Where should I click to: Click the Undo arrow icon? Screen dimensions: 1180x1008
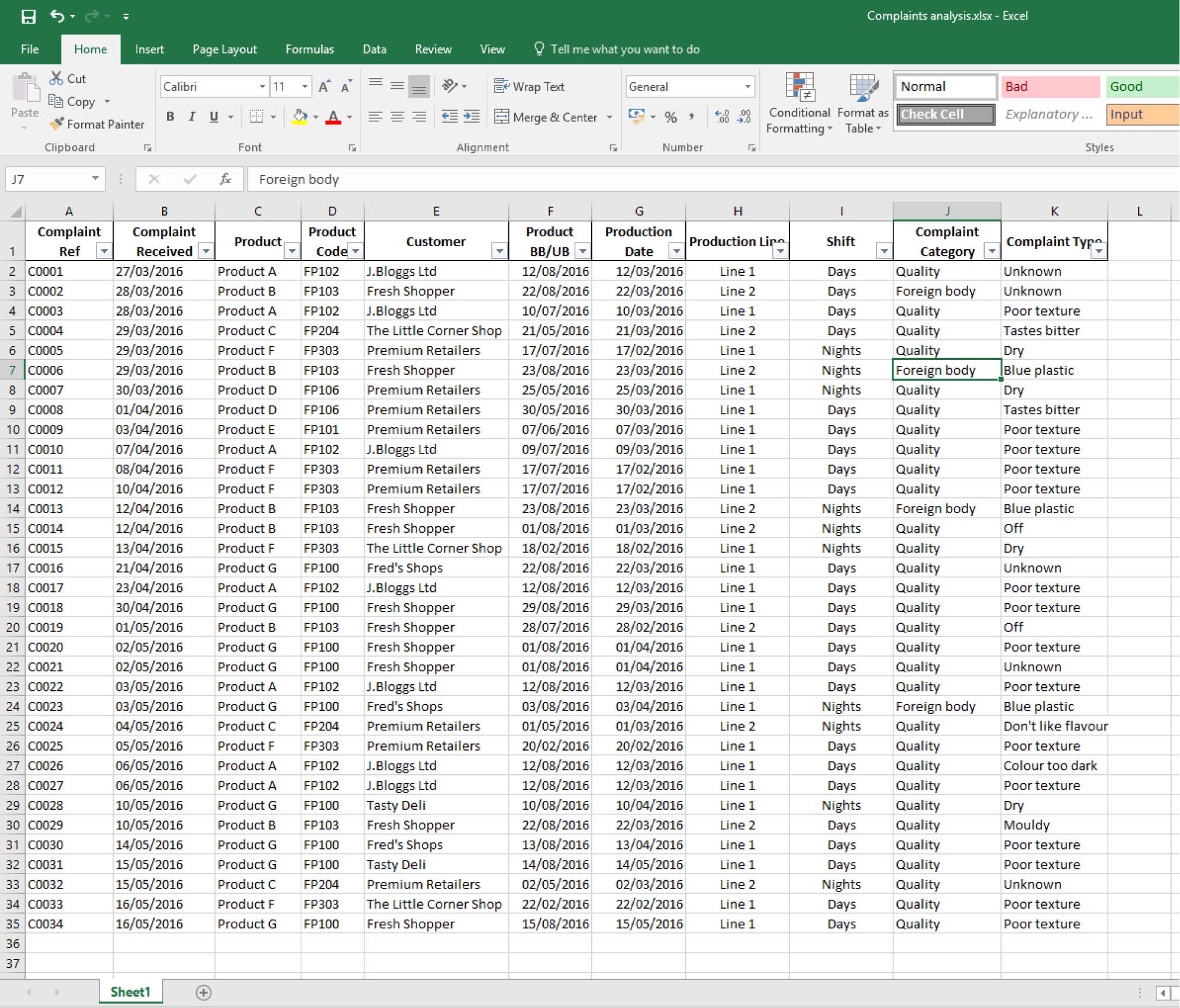pyautogui.click(x=57, y=16)
